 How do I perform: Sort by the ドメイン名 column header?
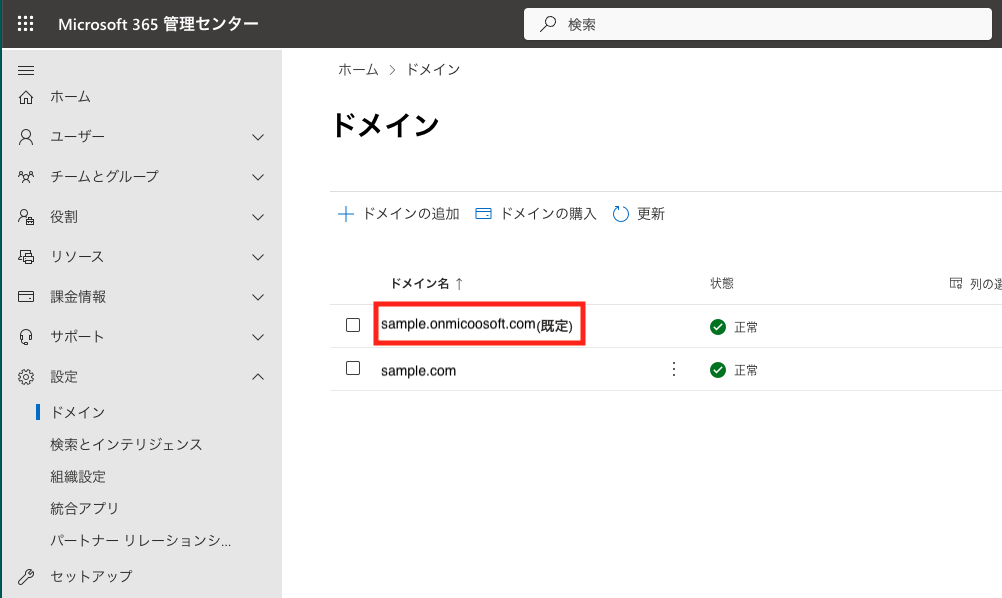coord(420,284)
